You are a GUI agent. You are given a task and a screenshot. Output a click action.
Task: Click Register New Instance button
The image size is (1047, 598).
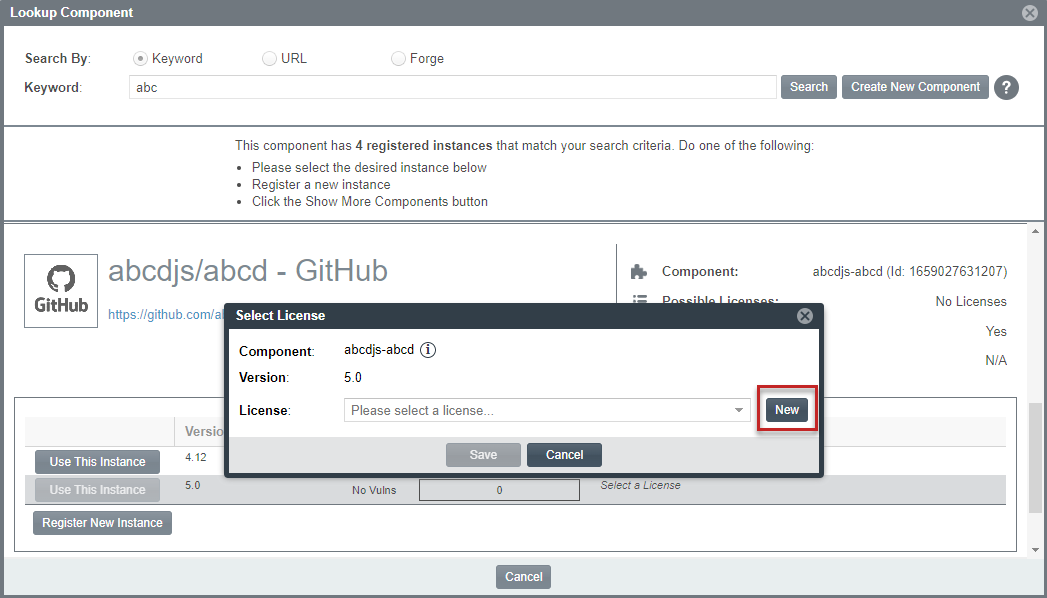coord(102,523)
